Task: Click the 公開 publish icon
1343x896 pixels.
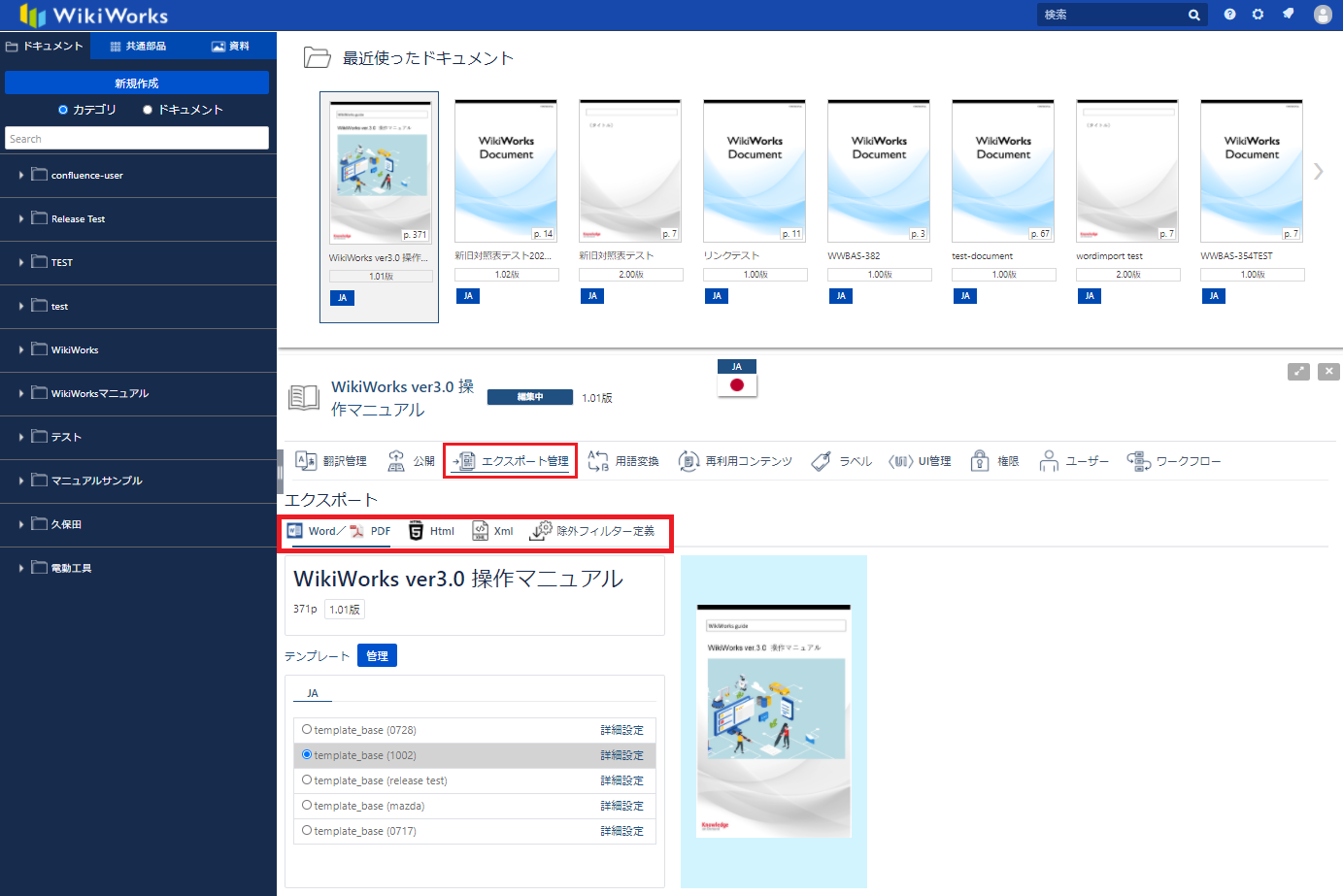Action: coord(411,461)
